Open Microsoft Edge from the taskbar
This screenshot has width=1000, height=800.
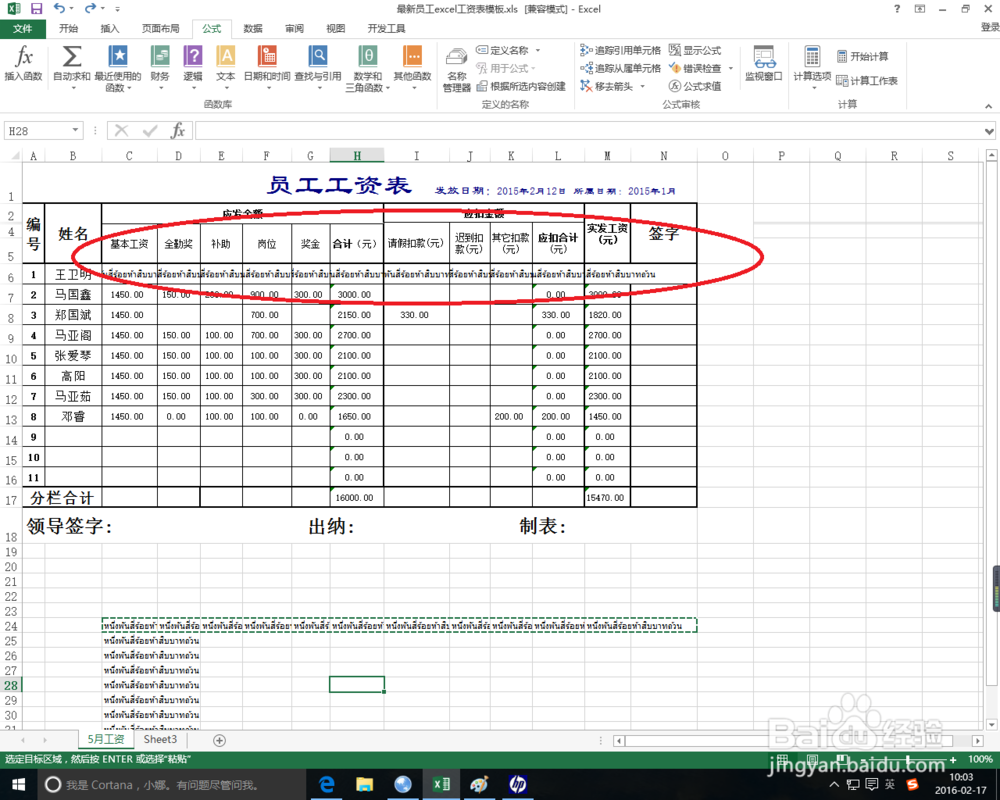[x=327, y=784]
